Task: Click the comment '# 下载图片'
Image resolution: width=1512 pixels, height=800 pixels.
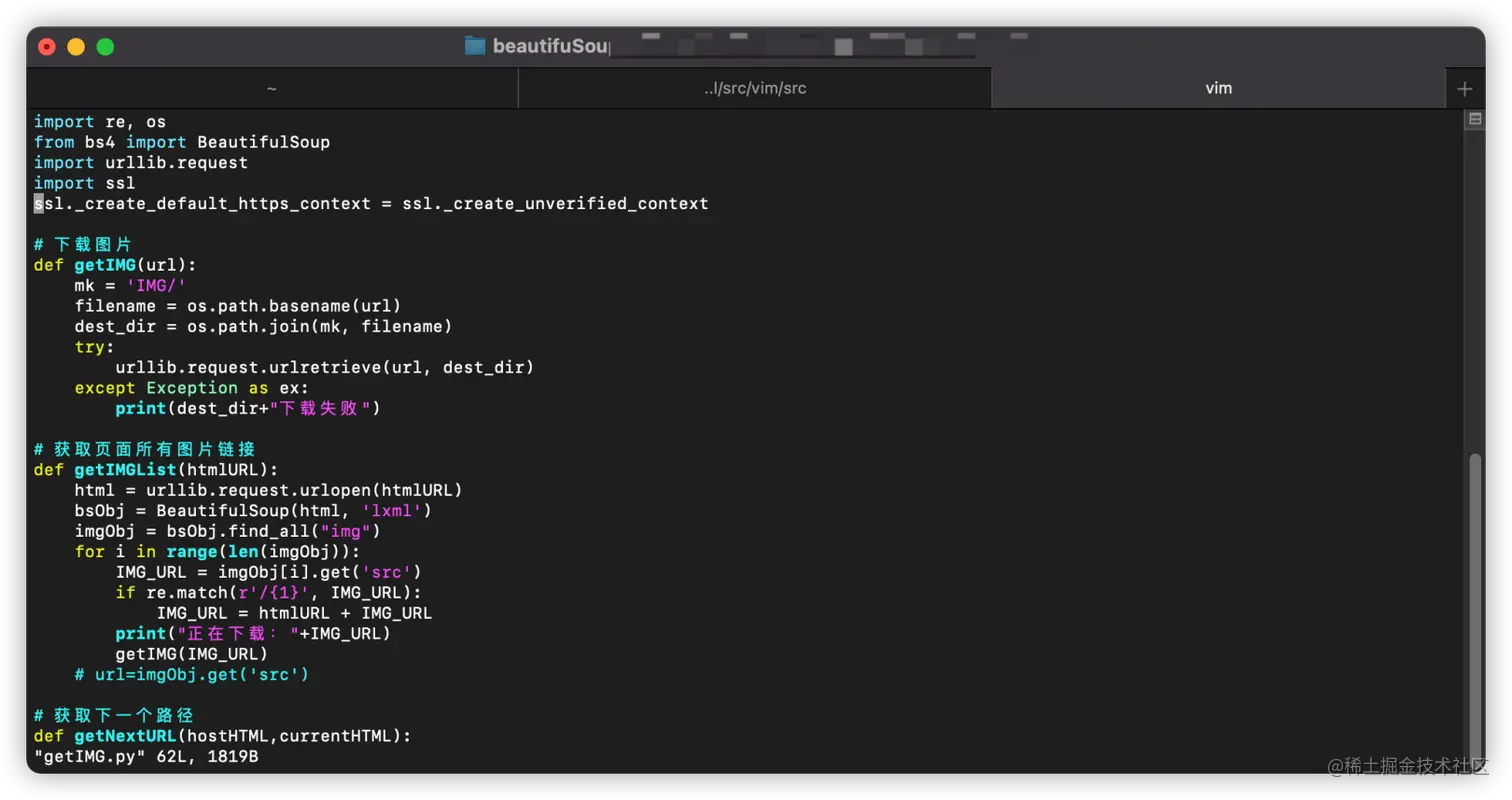Action: (83, 244)
